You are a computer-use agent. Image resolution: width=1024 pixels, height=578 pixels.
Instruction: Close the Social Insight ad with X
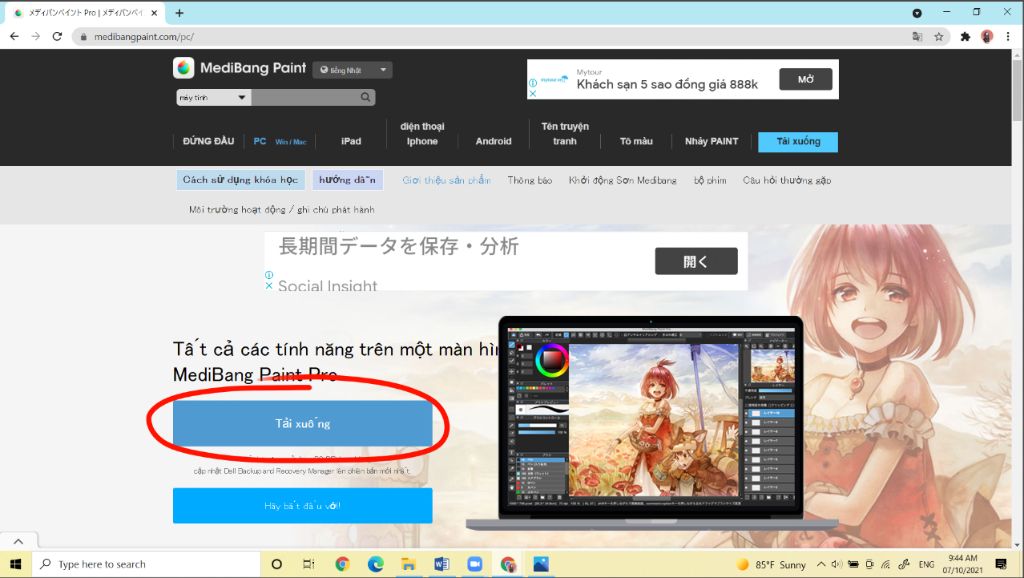click(269, 285)
